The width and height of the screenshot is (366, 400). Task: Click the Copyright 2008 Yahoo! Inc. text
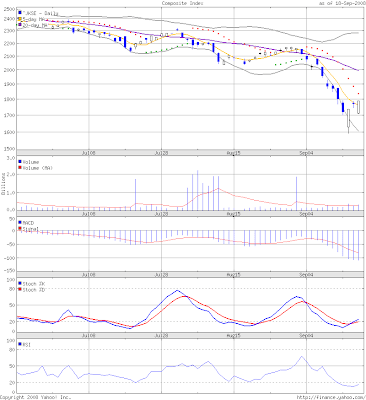pyautogui.click(x=35, y=397)
